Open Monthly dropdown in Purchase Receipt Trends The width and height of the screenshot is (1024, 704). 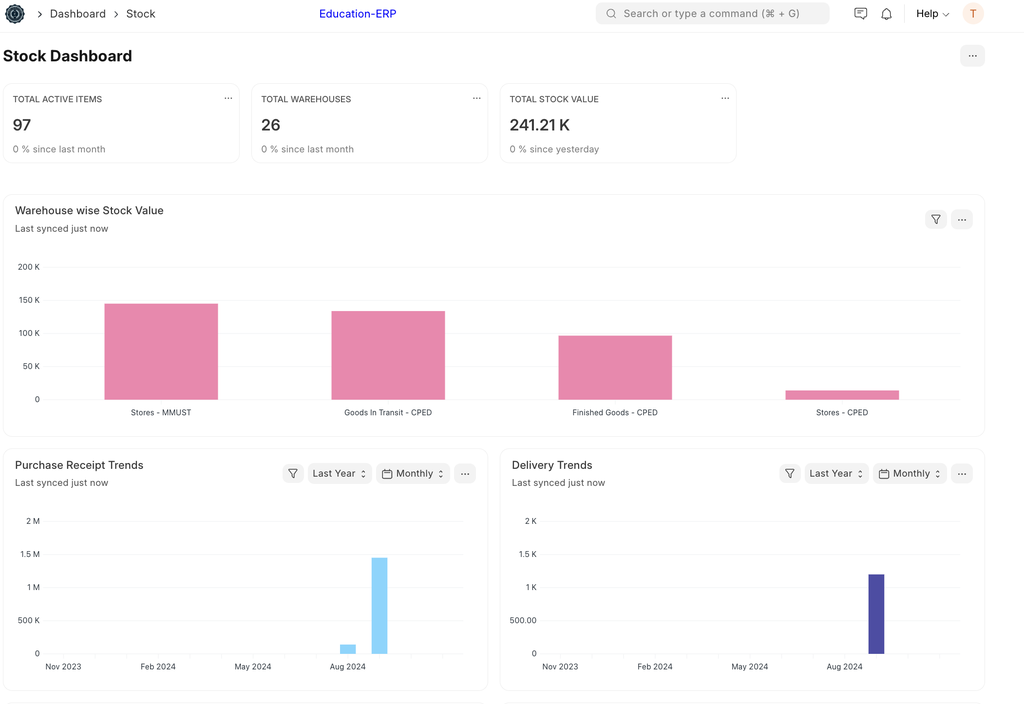point(413,474)
